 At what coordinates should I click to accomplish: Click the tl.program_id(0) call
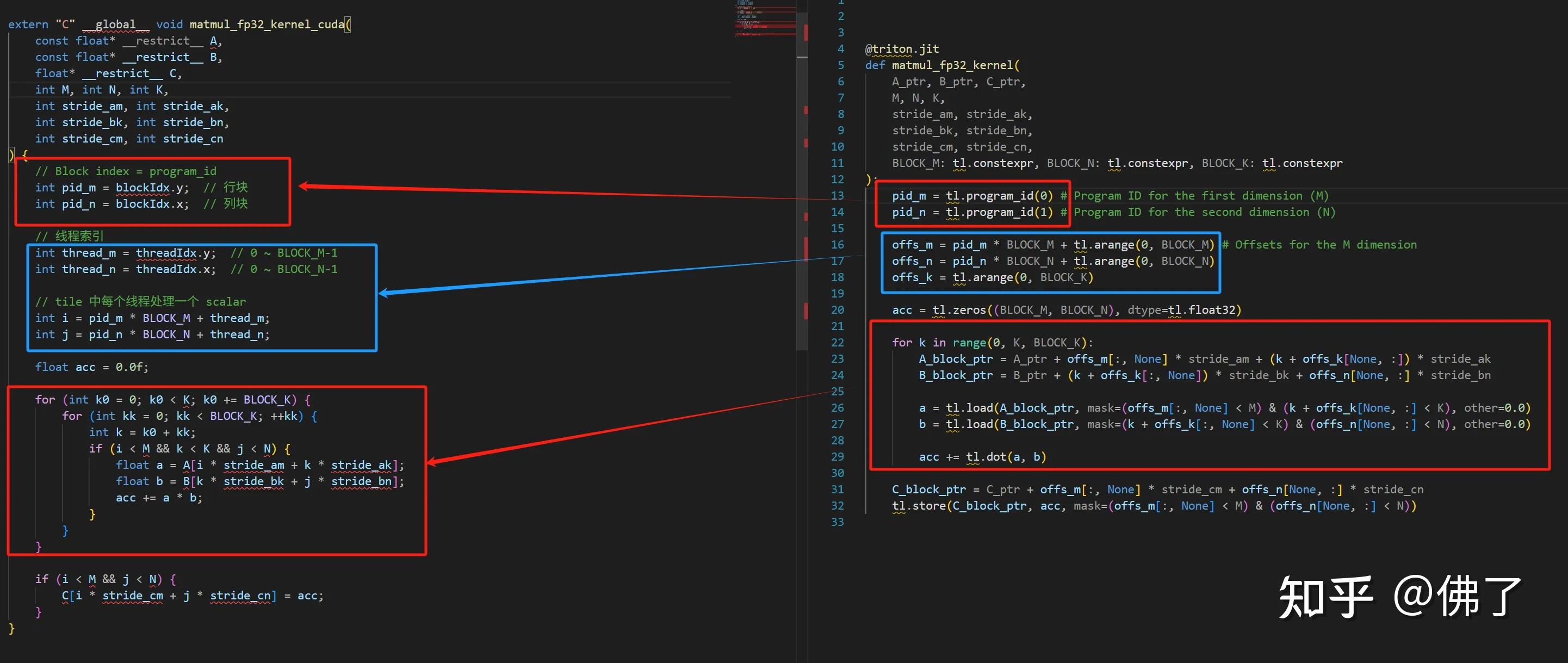tap(999, 196)
